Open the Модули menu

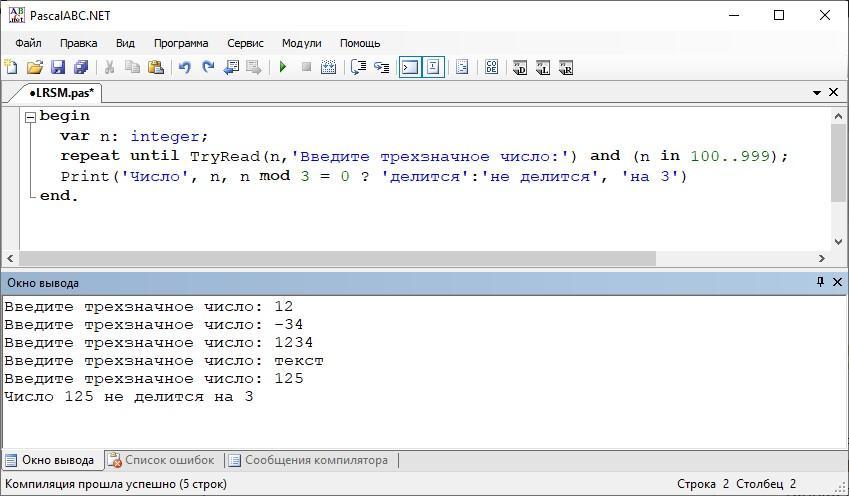[x=302, y=43]
